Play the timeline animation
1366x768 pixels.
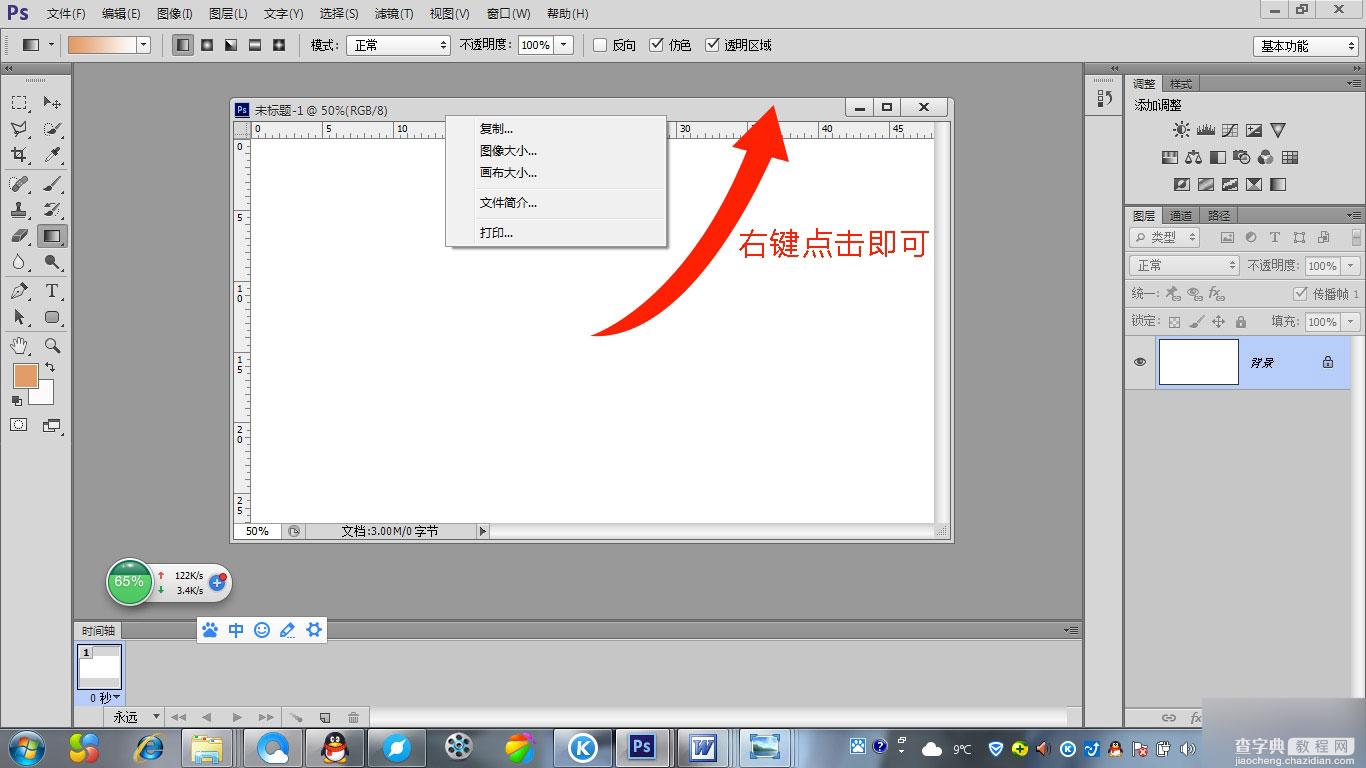point(237,717)
